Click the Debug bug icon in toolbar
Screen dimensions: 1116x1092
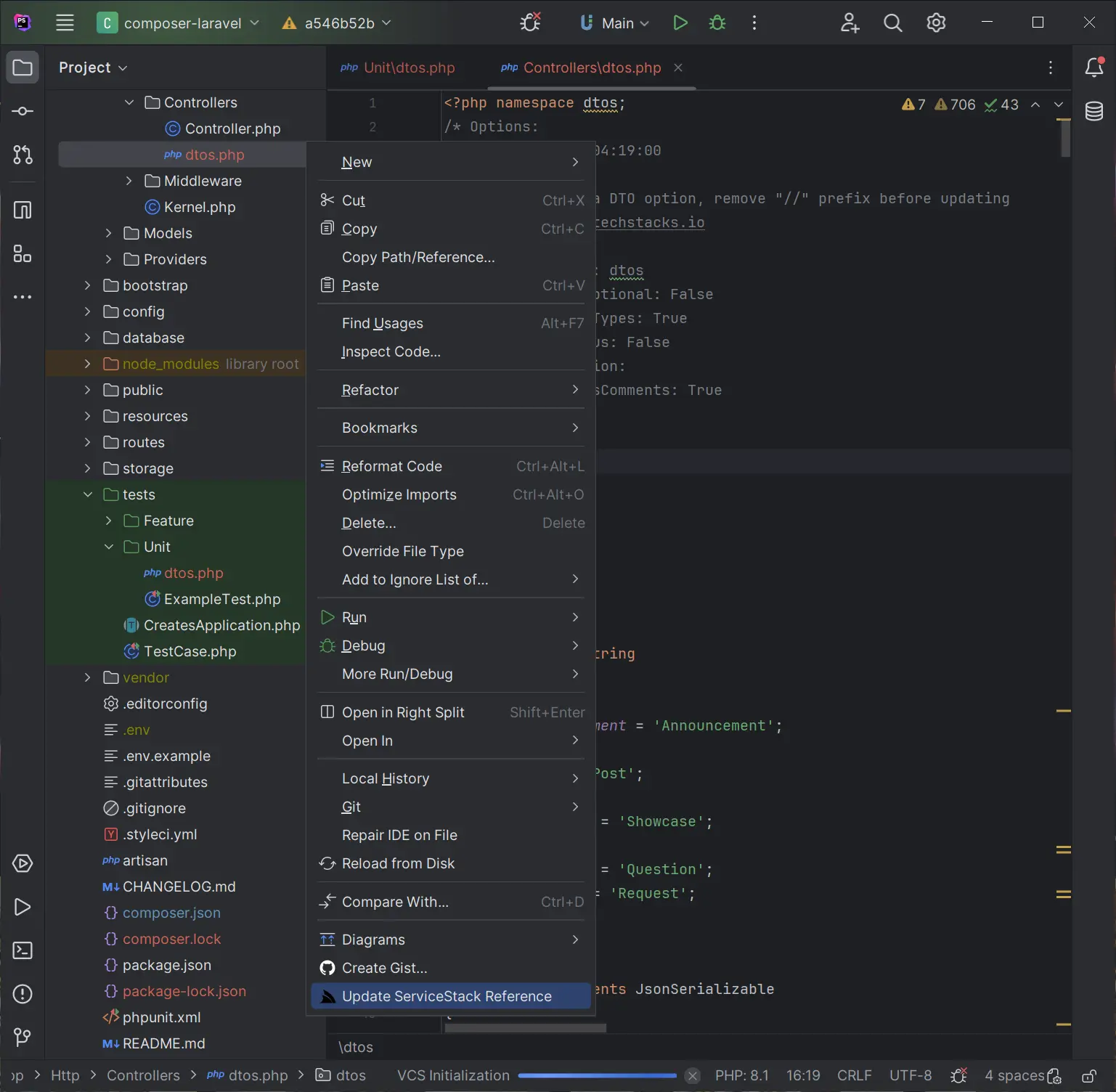click(717, 23)
